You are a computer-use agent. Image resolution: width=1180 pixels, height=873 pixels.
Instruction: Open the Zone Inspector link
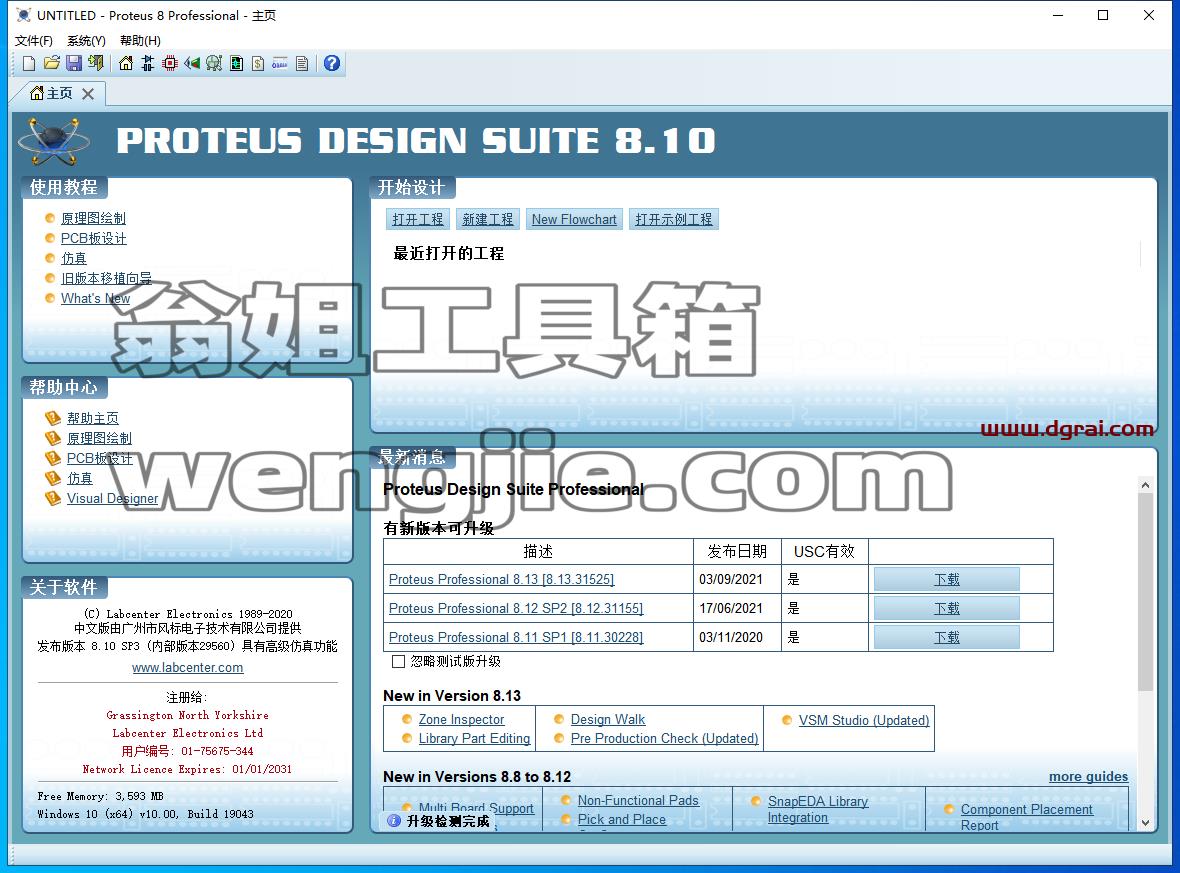click(x=461, y=719)
